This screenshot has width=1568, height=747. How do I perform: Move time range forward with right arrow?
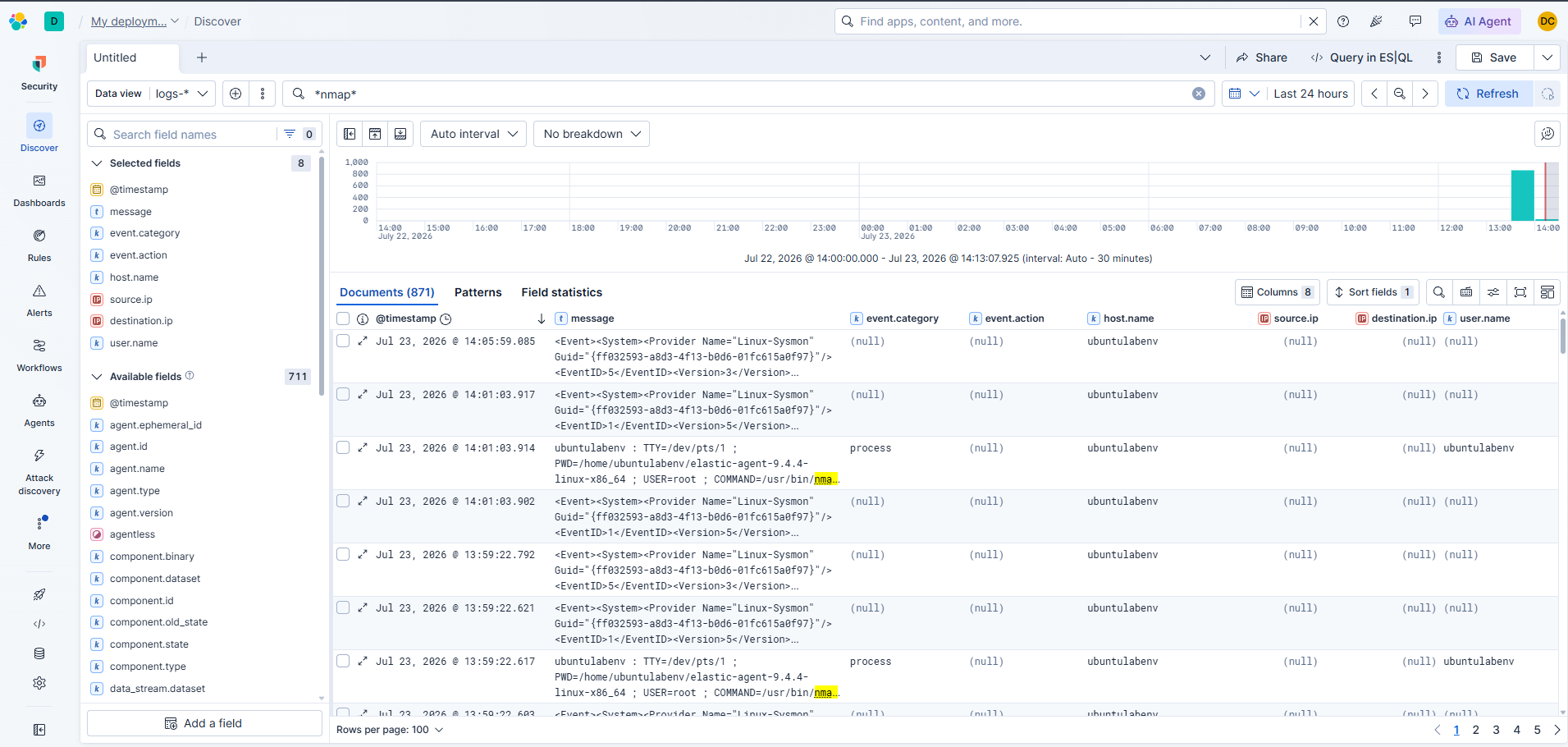coord(1425,94)
